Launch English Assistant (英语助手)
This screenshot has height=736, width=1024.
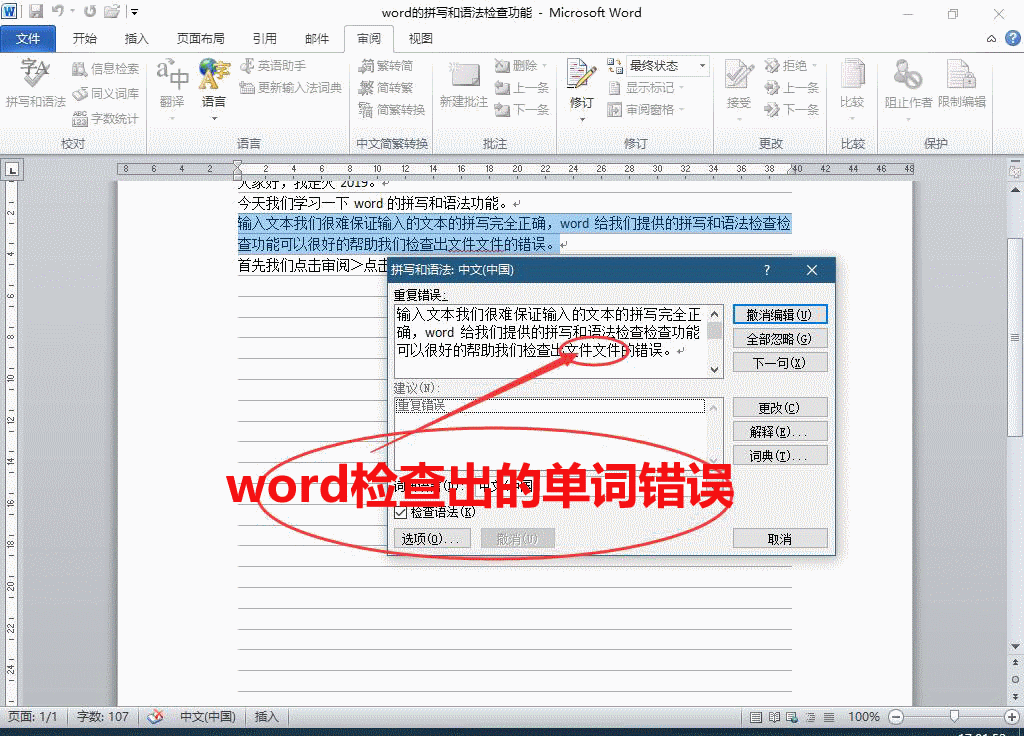pos(273,66)
